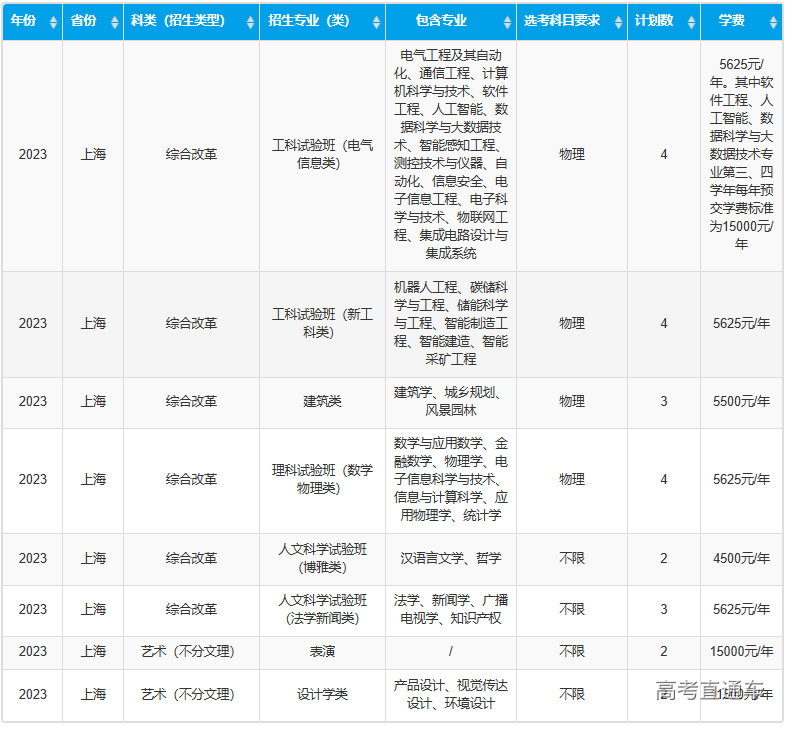The image size is (793, 730).
Task: Select the 人文科学试验班（博雅类） cell
Action: (x=322, y=558)
